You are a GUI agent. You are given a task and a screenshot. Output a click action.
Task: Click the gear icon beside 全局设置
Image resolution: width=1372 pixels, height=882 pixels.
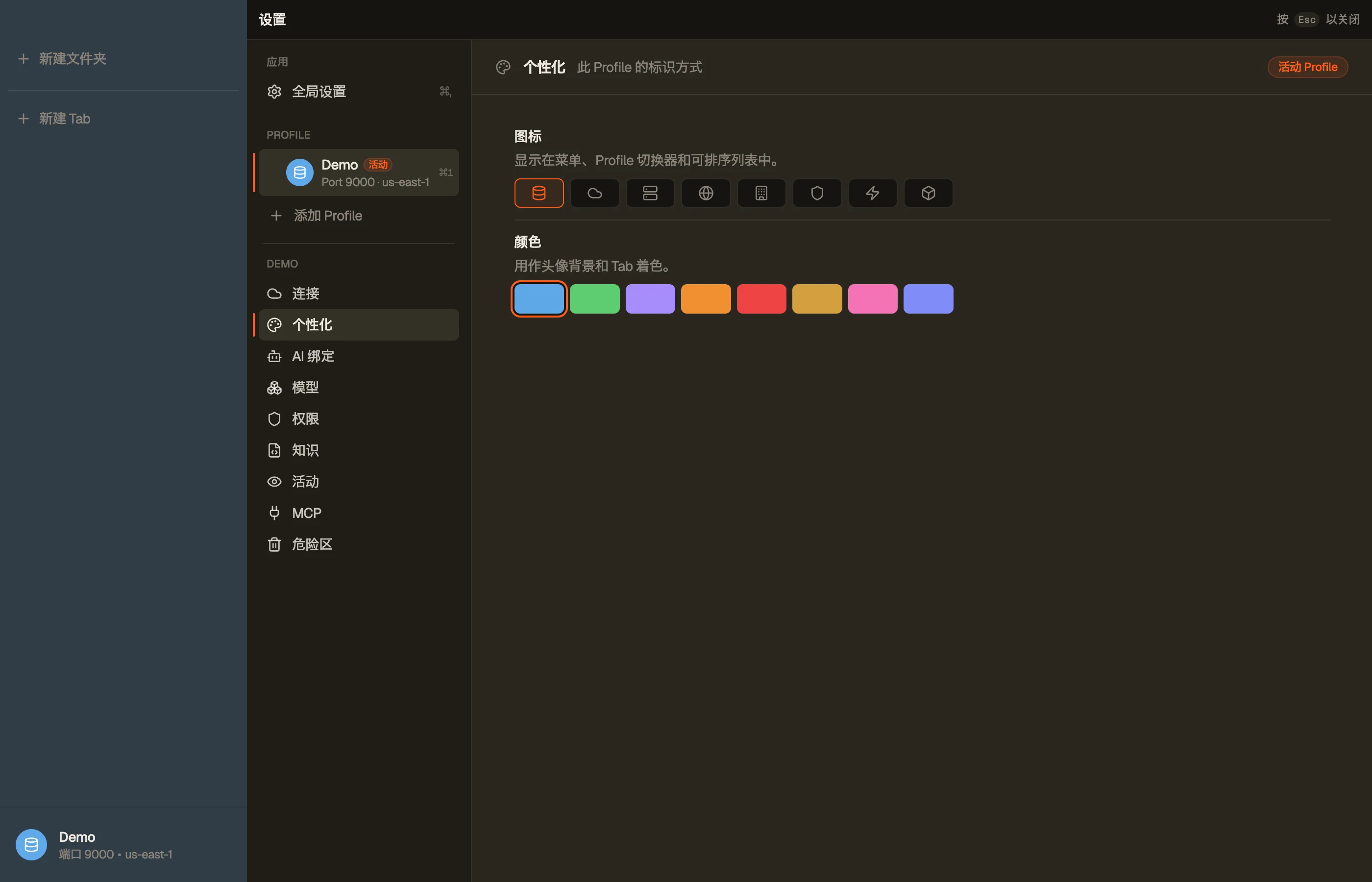tap(274, 92)
